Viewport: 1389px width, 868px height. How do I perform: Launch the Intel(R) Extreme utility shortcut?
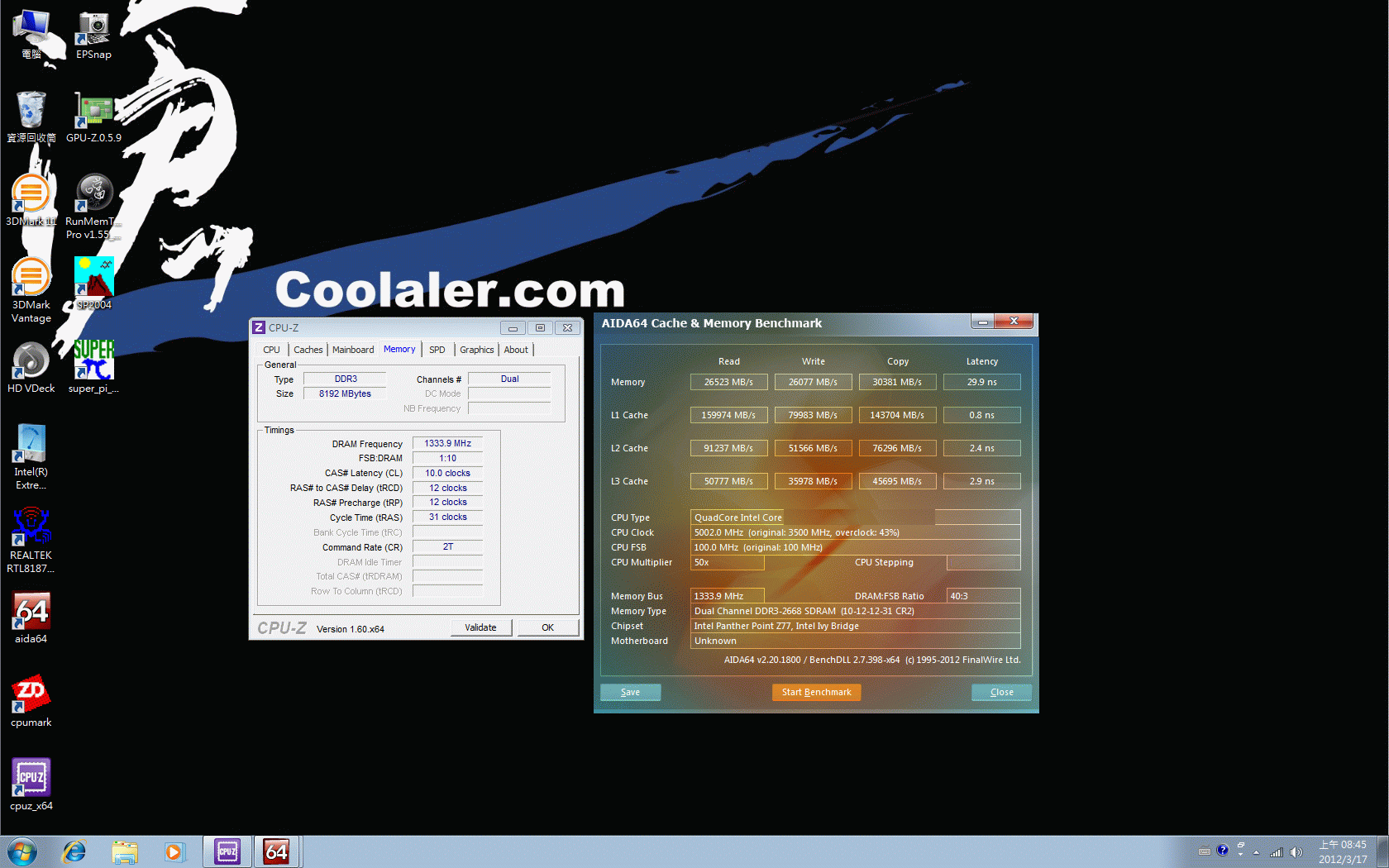(31, 456)
